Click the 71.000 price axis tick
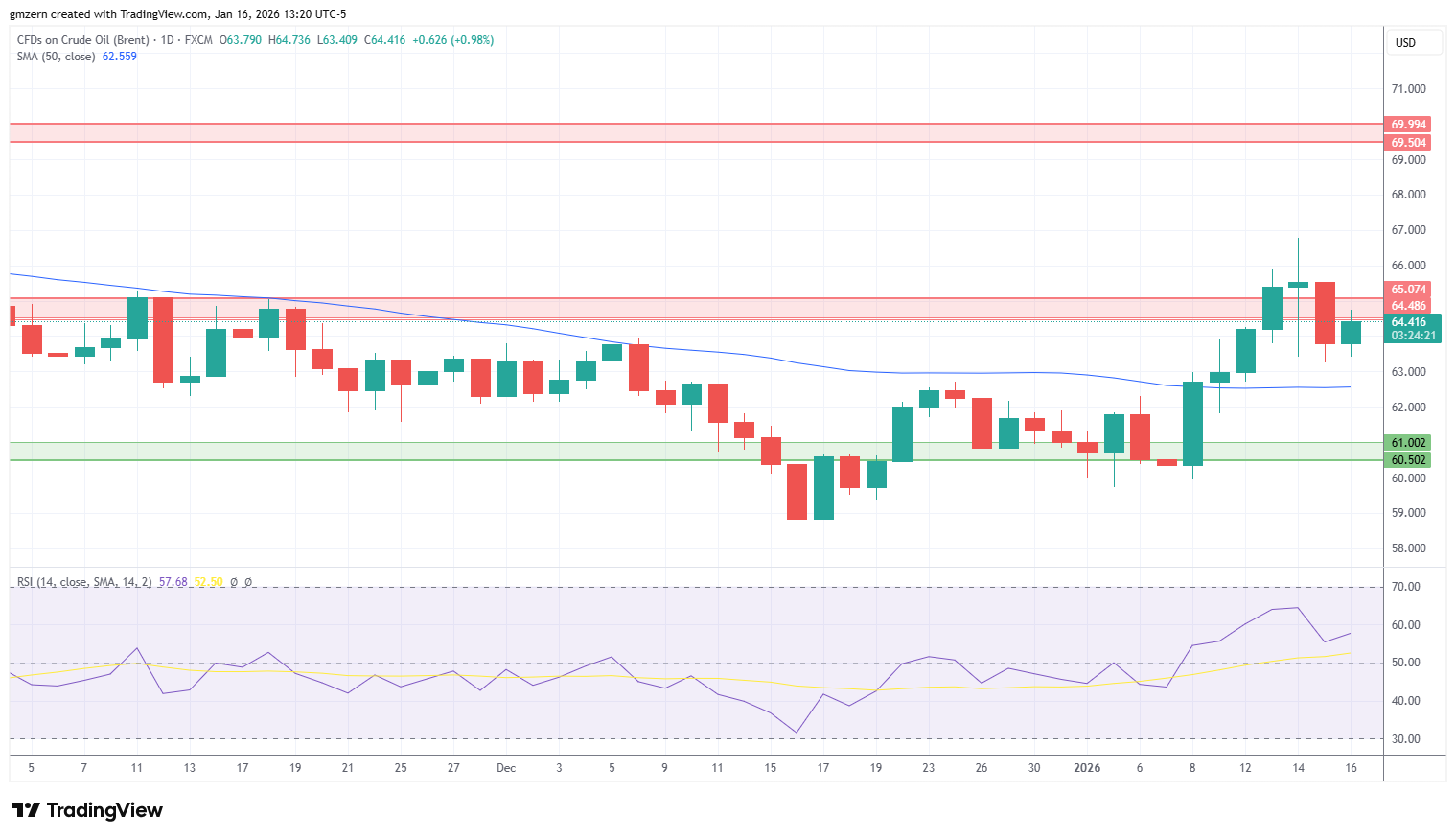 click(x=1408, y=89)
